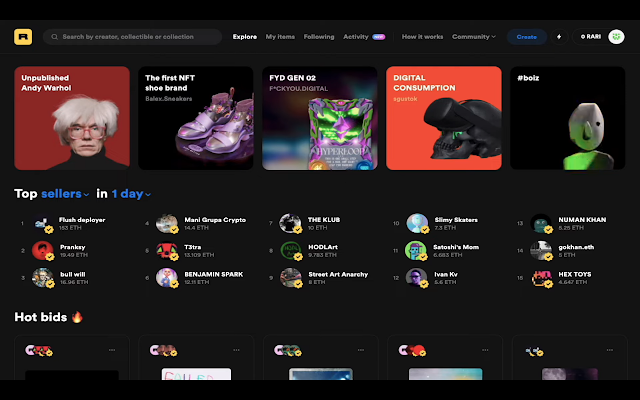This screenshot has width=640, height=400.
Task: Open more options on first hot bid card
Action: (112, 350)
